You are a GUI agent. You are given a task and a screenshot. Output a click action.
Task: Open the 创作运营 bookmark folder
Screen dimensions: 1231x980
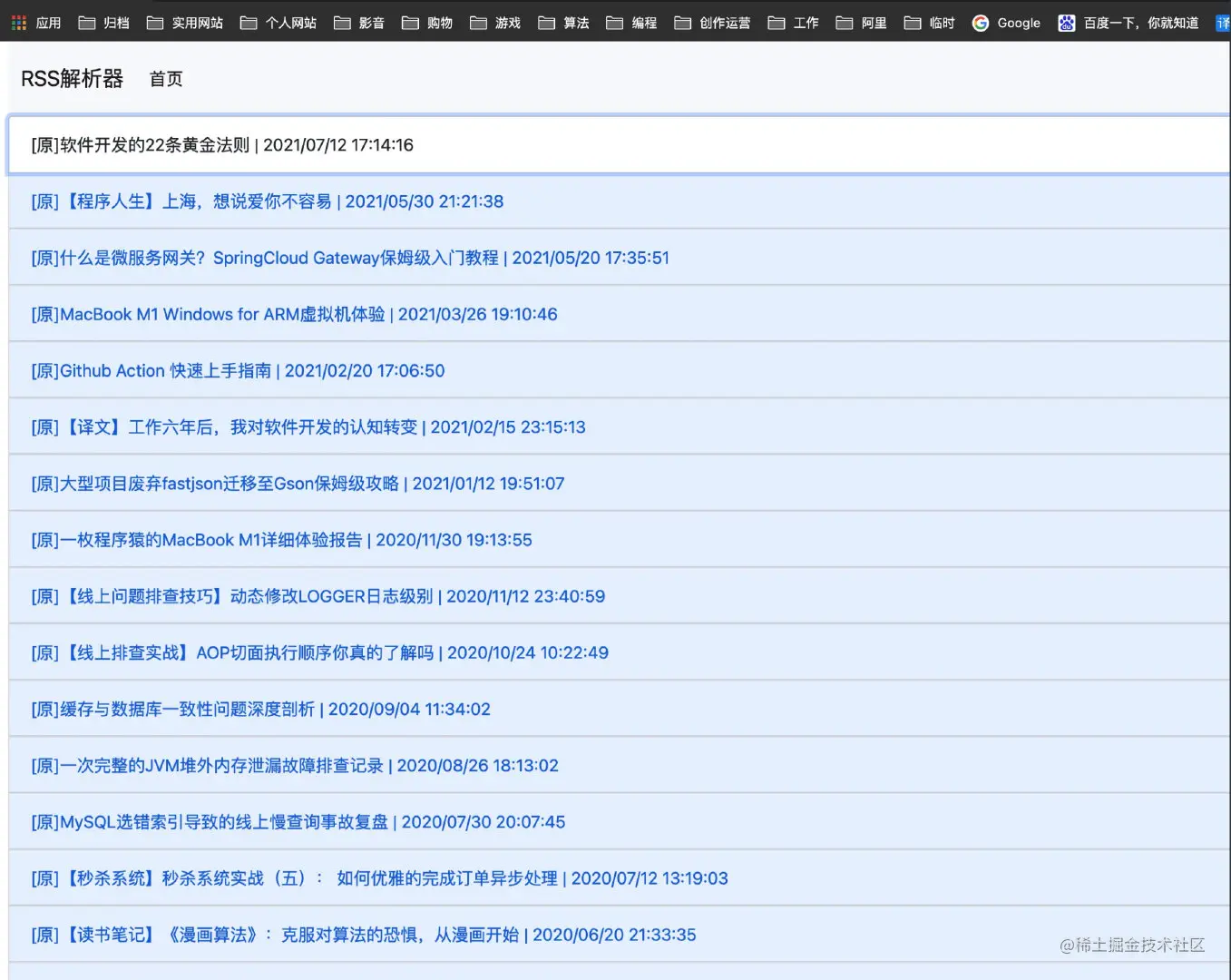712,23
